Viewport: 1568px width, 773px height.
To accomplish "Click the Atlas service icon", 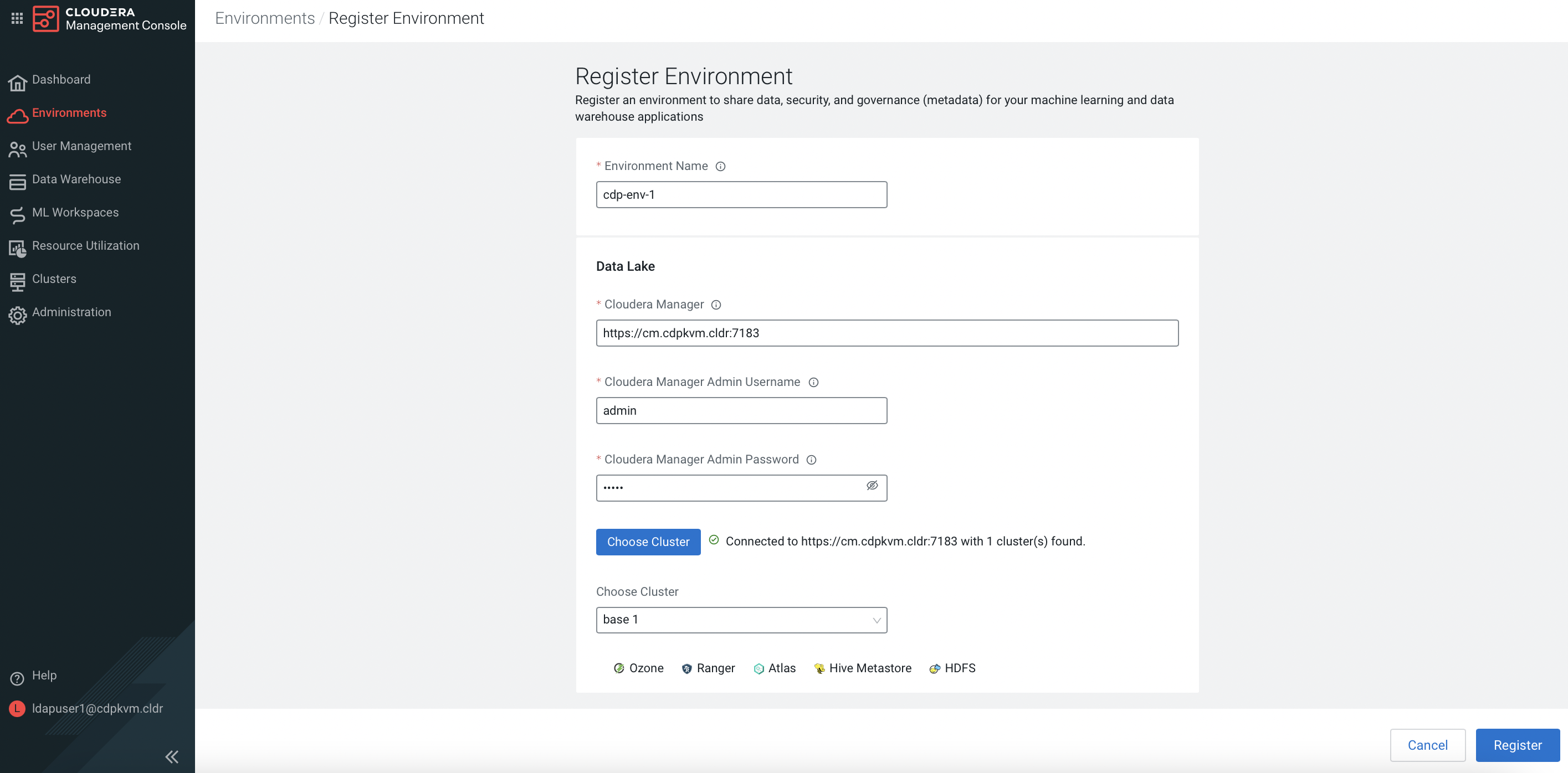I will pos(759,668).
